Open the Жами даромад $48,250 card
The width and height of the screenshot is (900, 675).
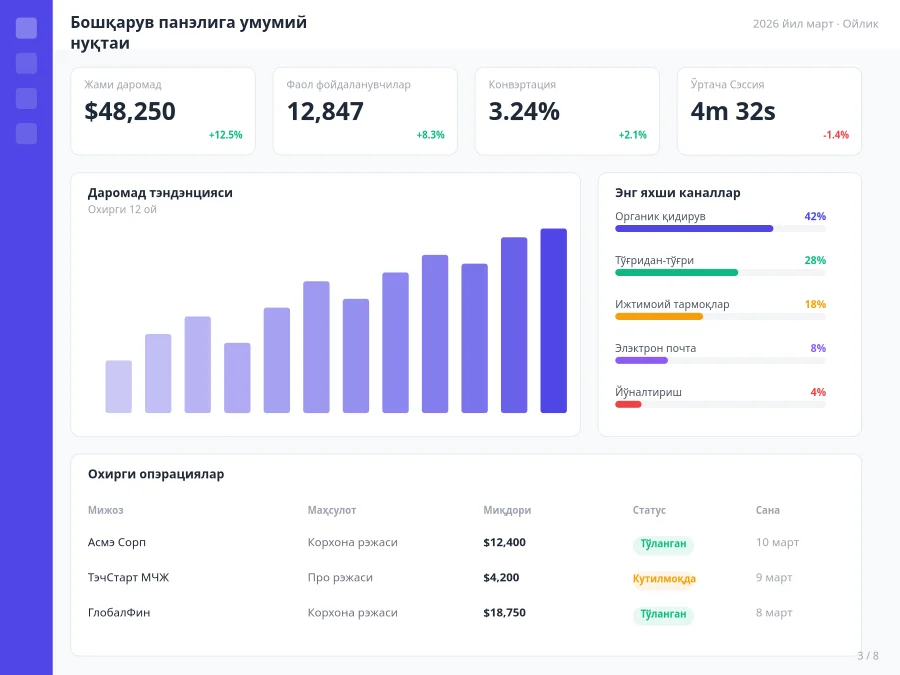[x=163, y=111]
